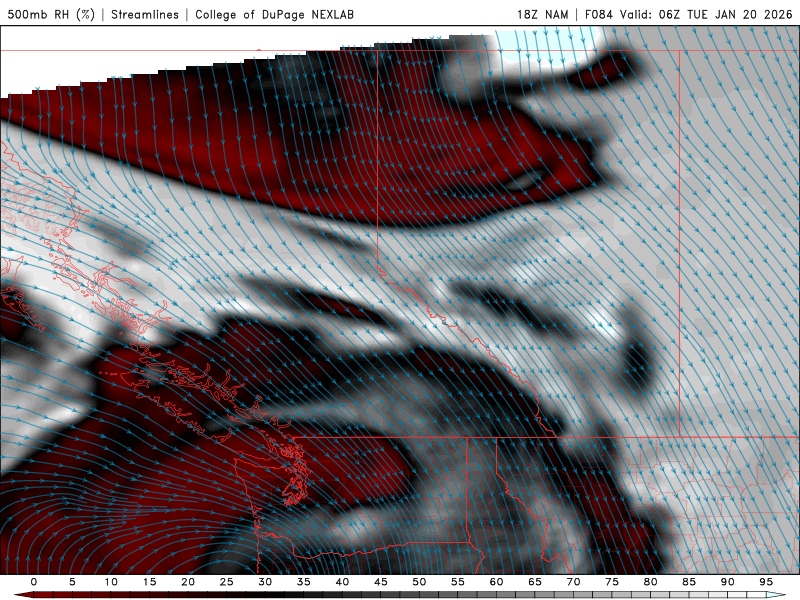The image size is (800, 600).
Task: Click the "40" legend number
Action: tap(342, 582)
